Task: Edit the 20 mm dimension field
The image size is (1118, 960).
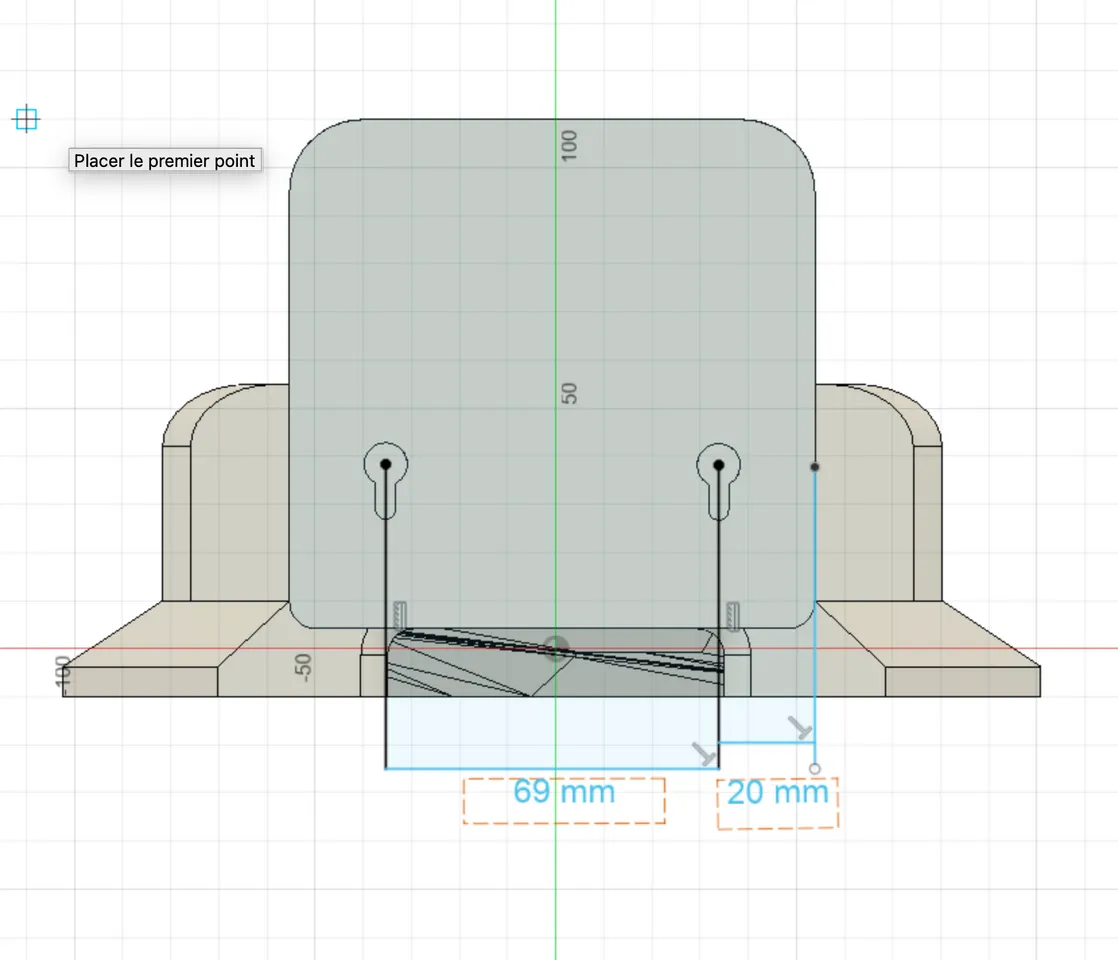Action: pos(778,803)
